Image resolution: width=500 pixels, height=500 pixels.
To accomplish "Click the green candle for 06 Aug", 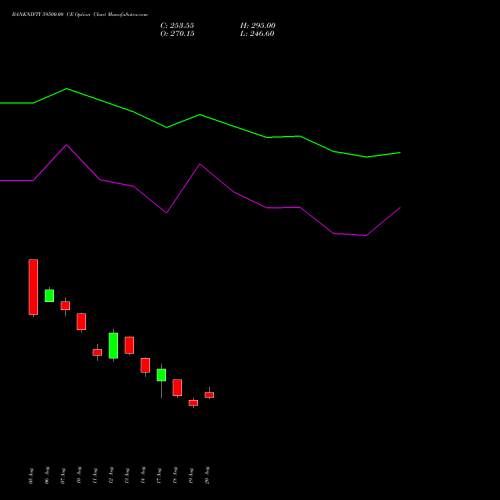I will 49,295.
